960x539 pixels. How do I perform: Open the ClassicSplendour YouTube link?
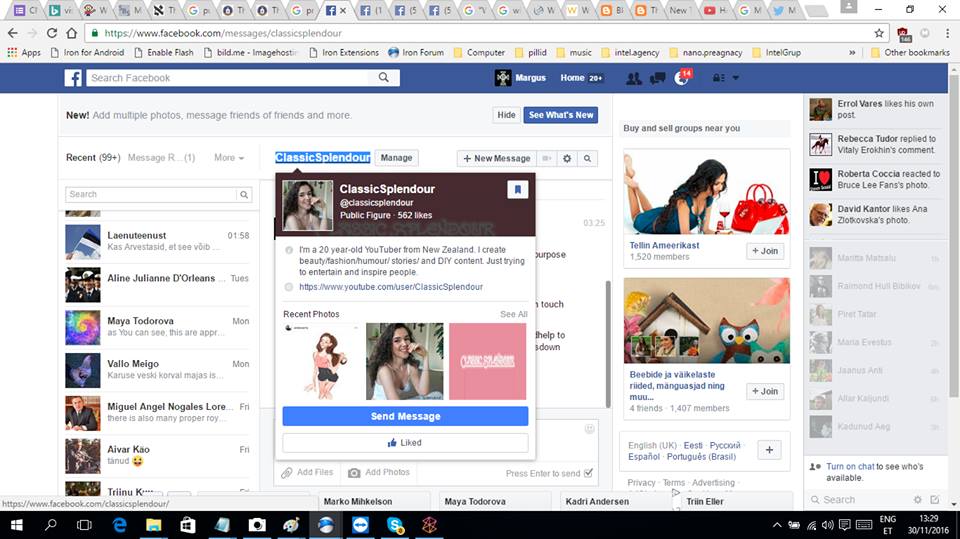(x=391, y=287)
